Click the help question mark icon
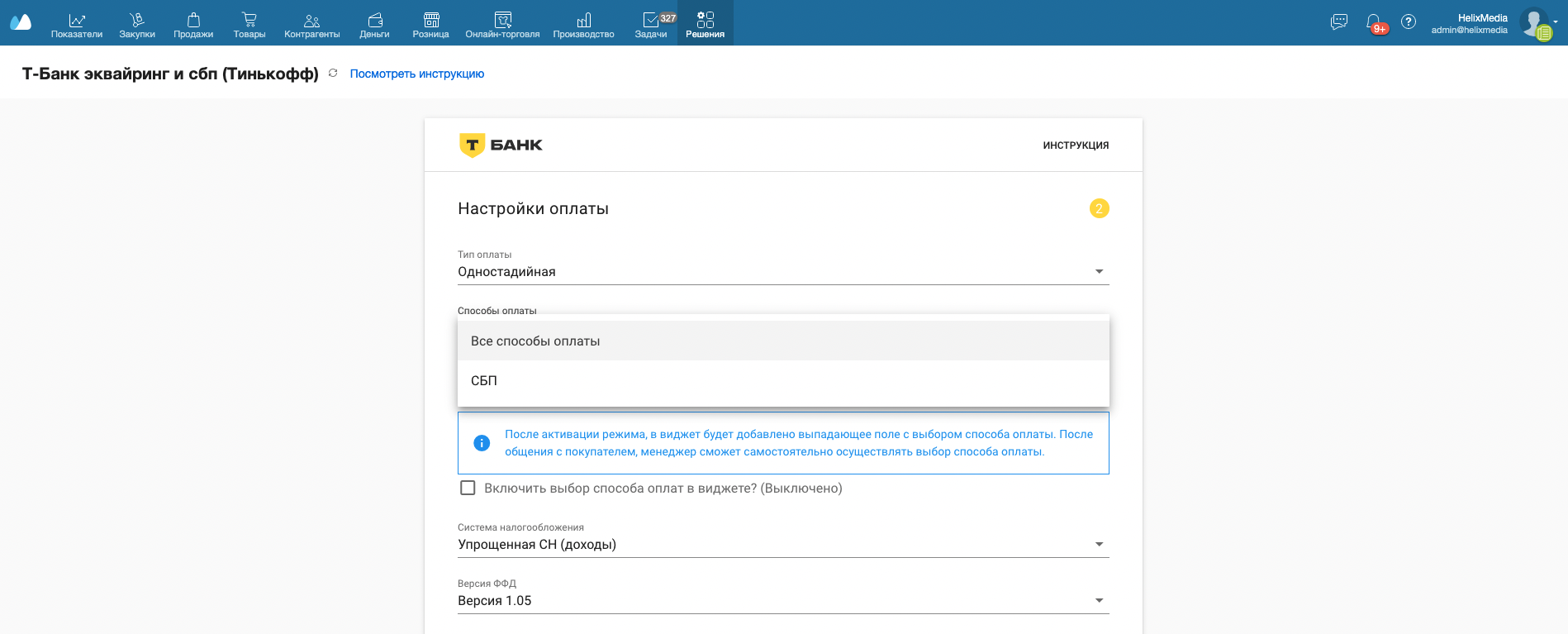Image resolution: width=1568 pixels, height=634 pixels. click(1409, 22)
